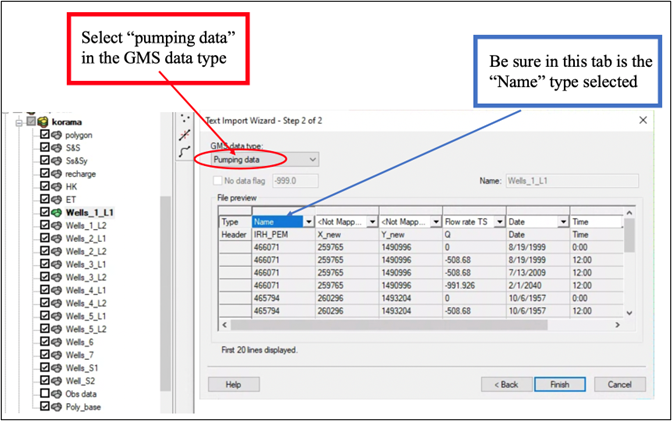Click the file preview scroll-right arrow

(618, 325)
